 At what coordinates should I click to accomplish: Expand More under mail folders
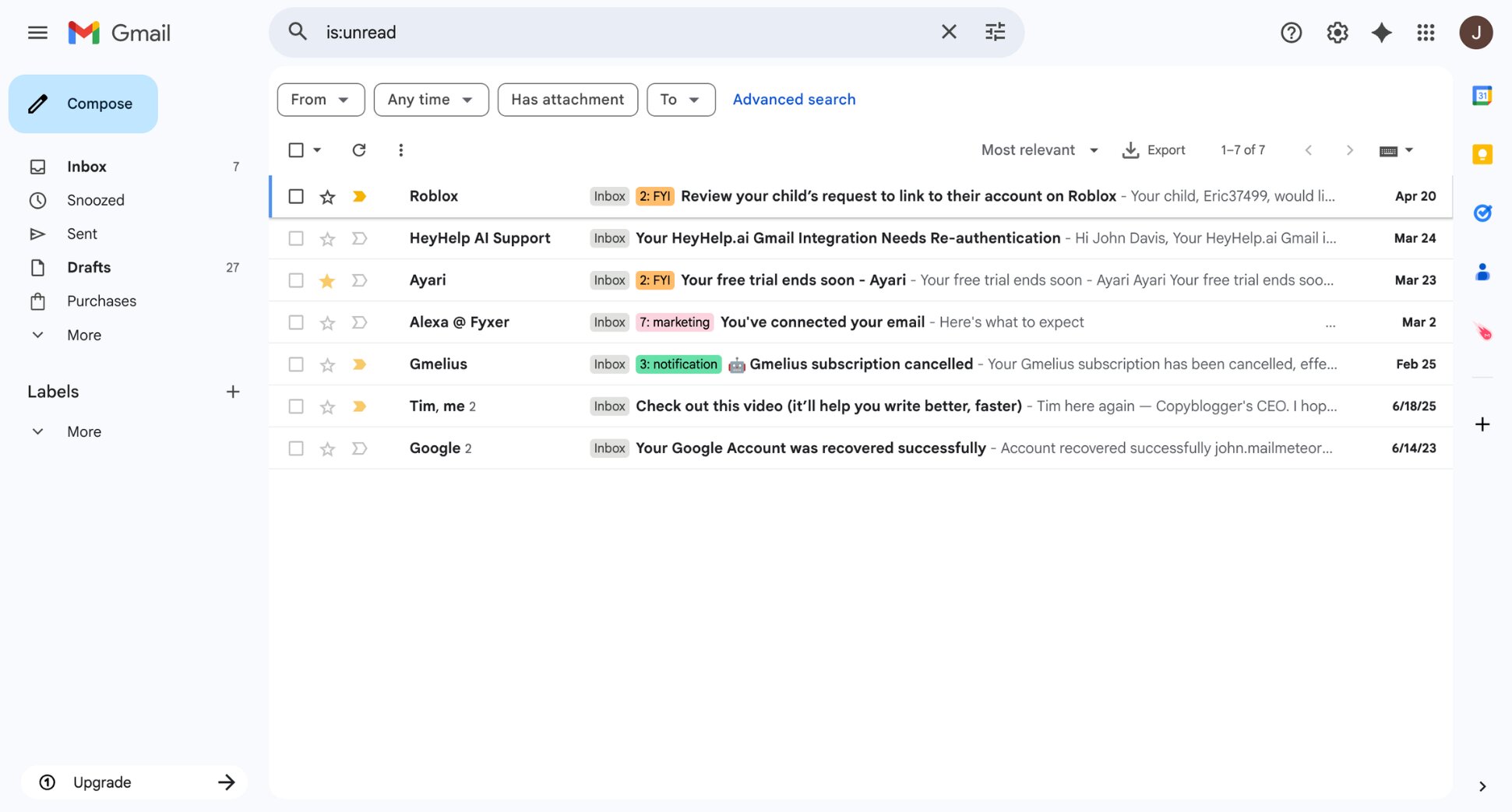[x=84, y=335]
